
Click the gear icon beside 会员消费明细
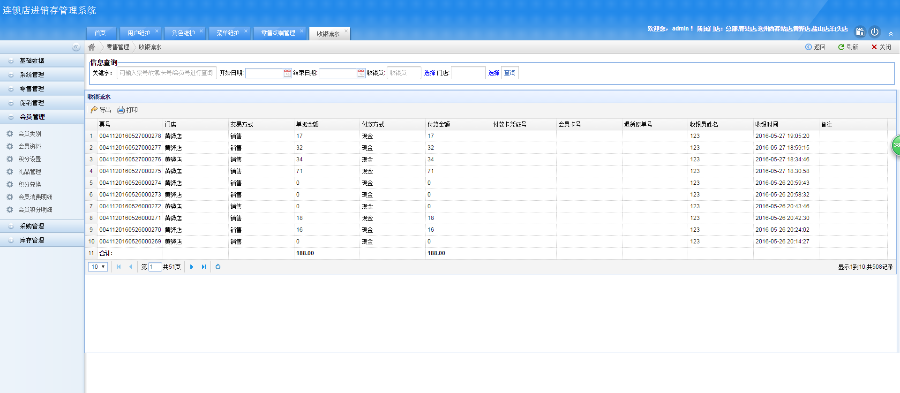(9, 197)
